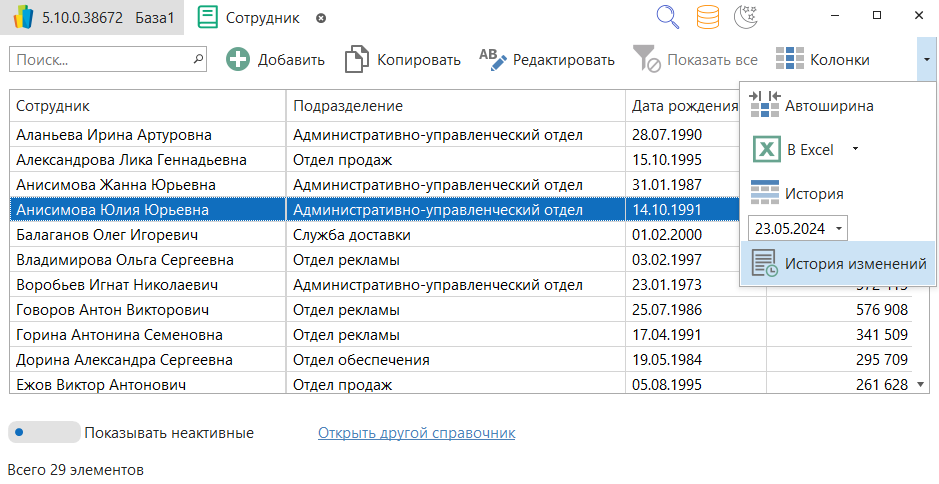Open the Колонки columns grid icon

[x=790, y=60]
